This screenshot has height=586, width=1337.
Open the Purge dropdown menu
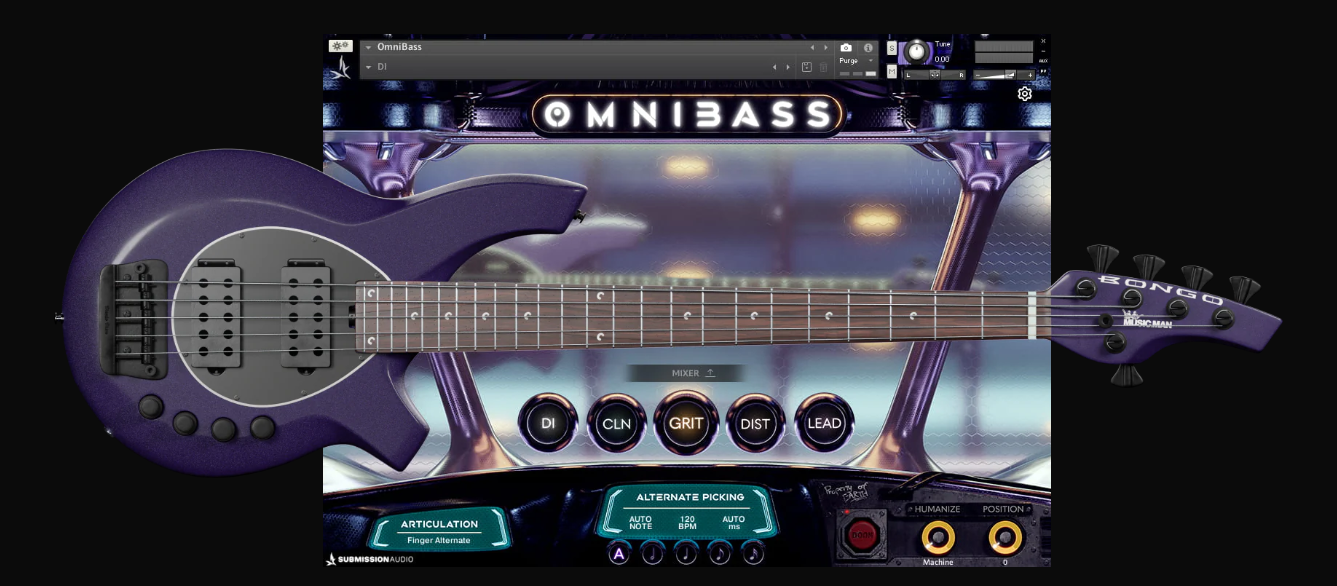click(x=857, y=61)
